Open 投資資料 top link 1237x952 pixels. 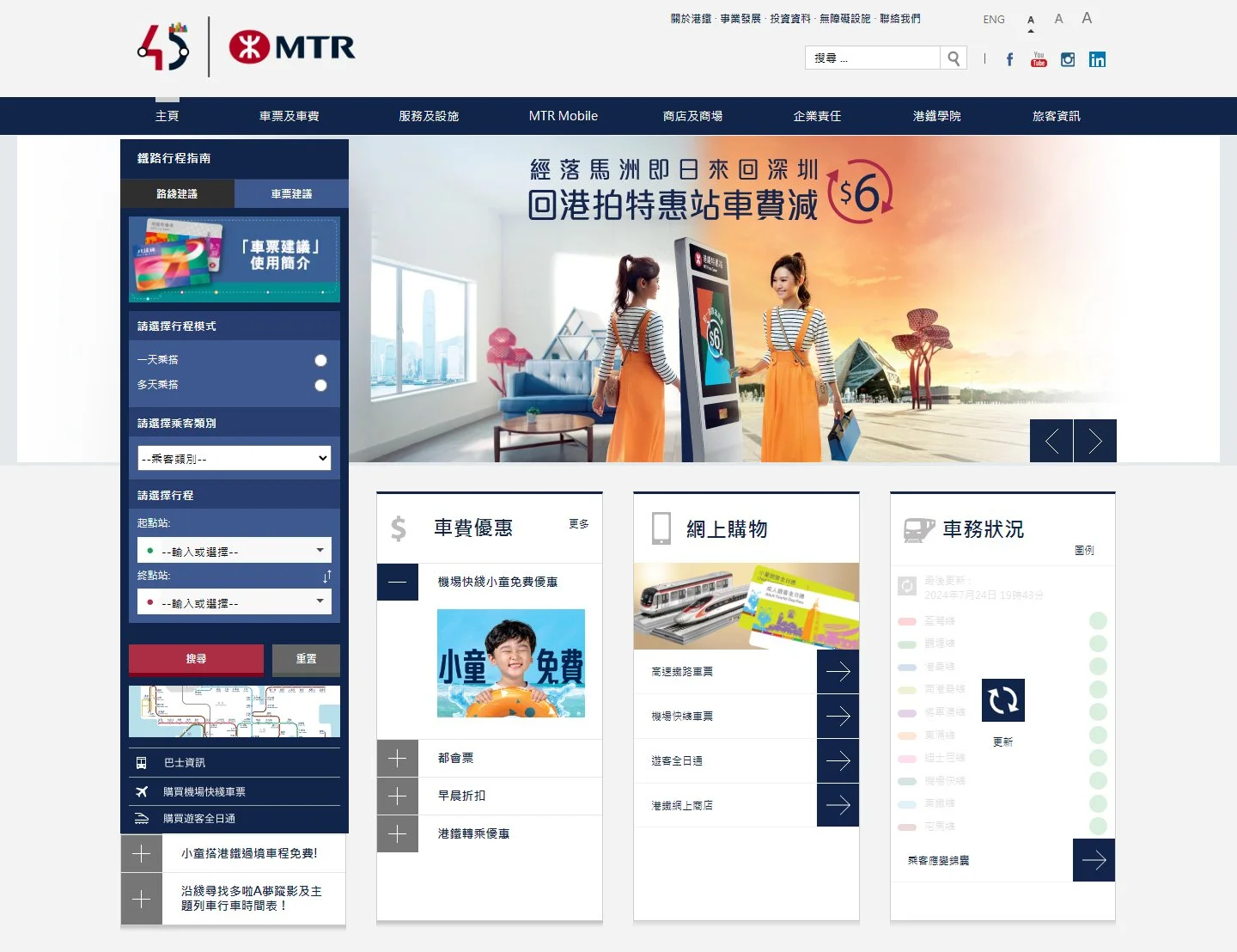pos(790,18)
